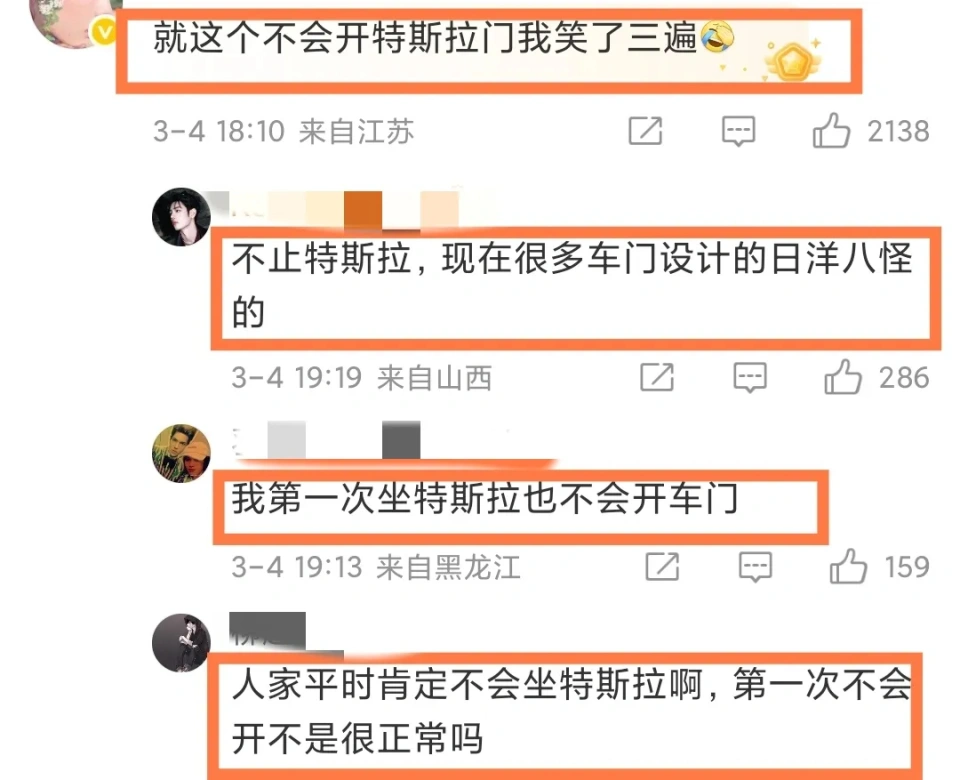Share the 19:19 Shanxi comment

click(657, 377)
